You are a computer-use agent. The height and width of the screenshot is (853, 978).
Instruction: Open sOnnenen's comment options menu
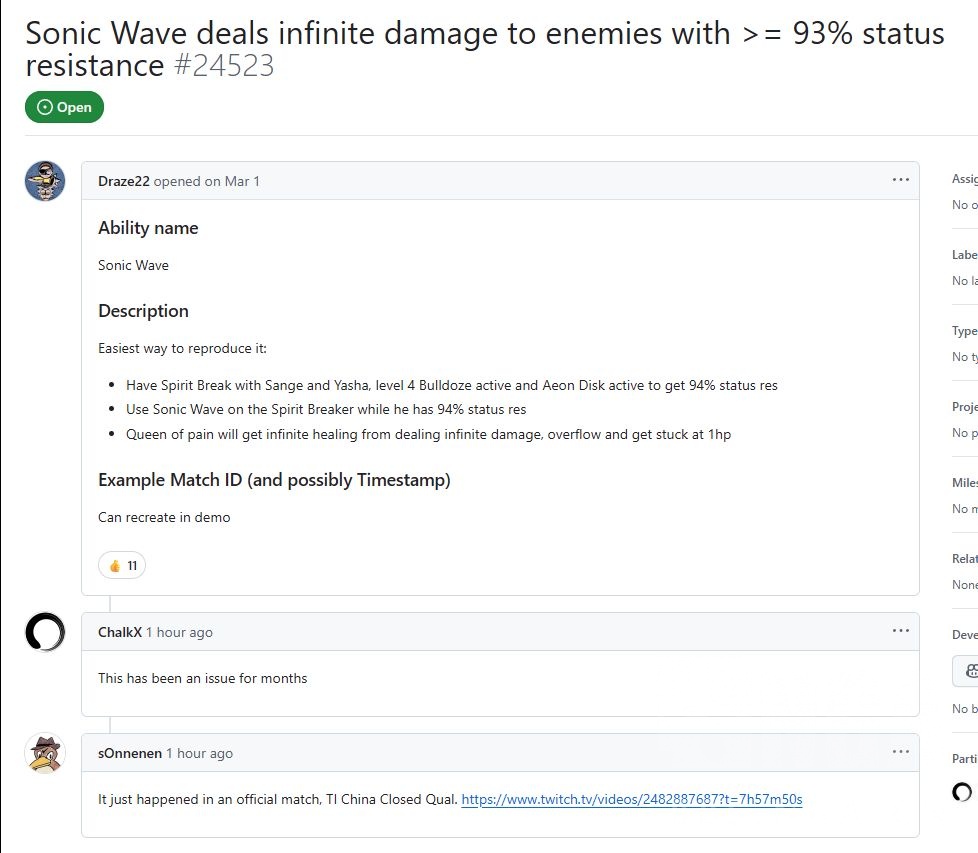(x=901, y=752)
